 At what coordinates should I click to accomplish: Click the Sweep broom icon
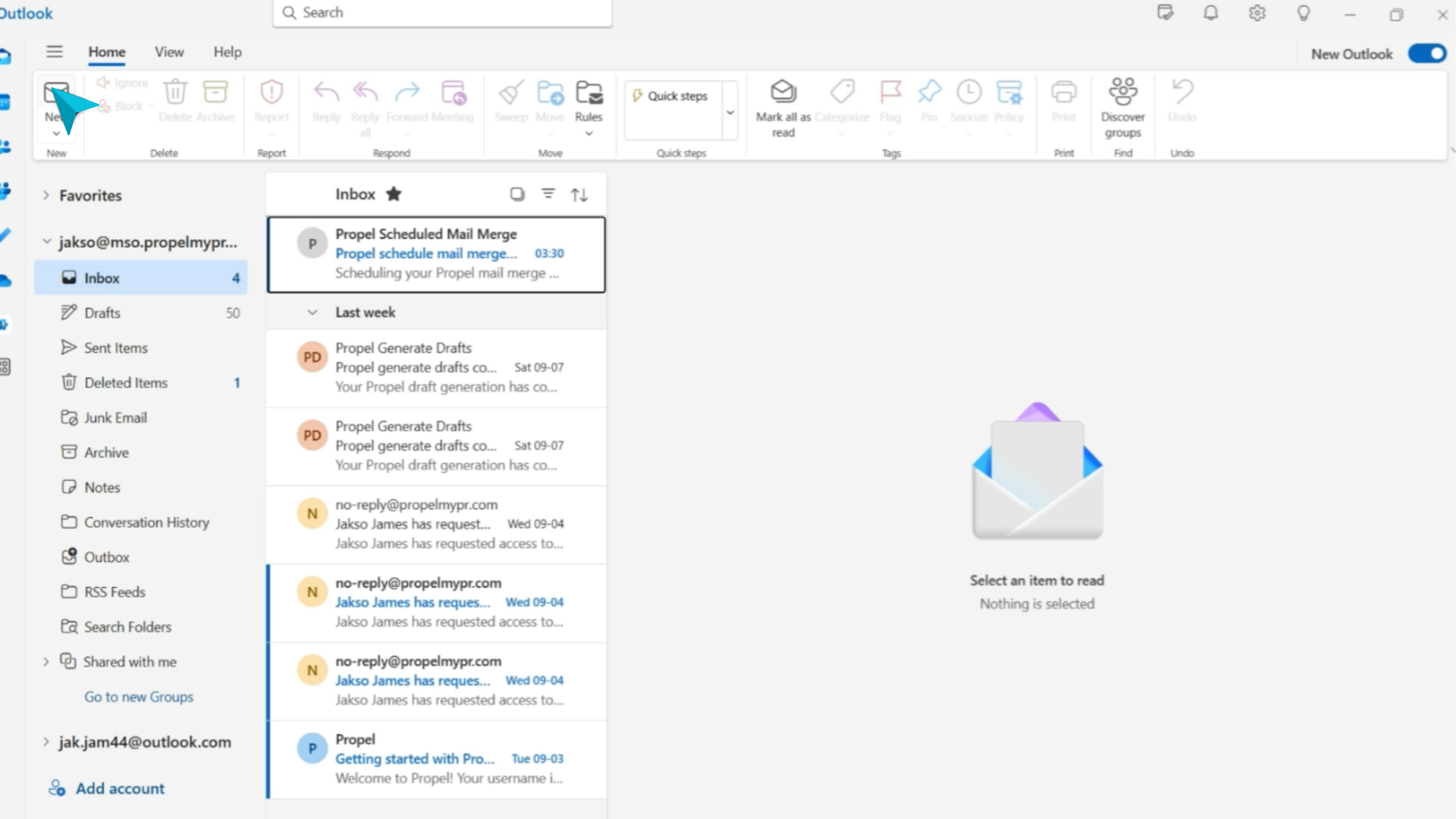tap(511, 92)
